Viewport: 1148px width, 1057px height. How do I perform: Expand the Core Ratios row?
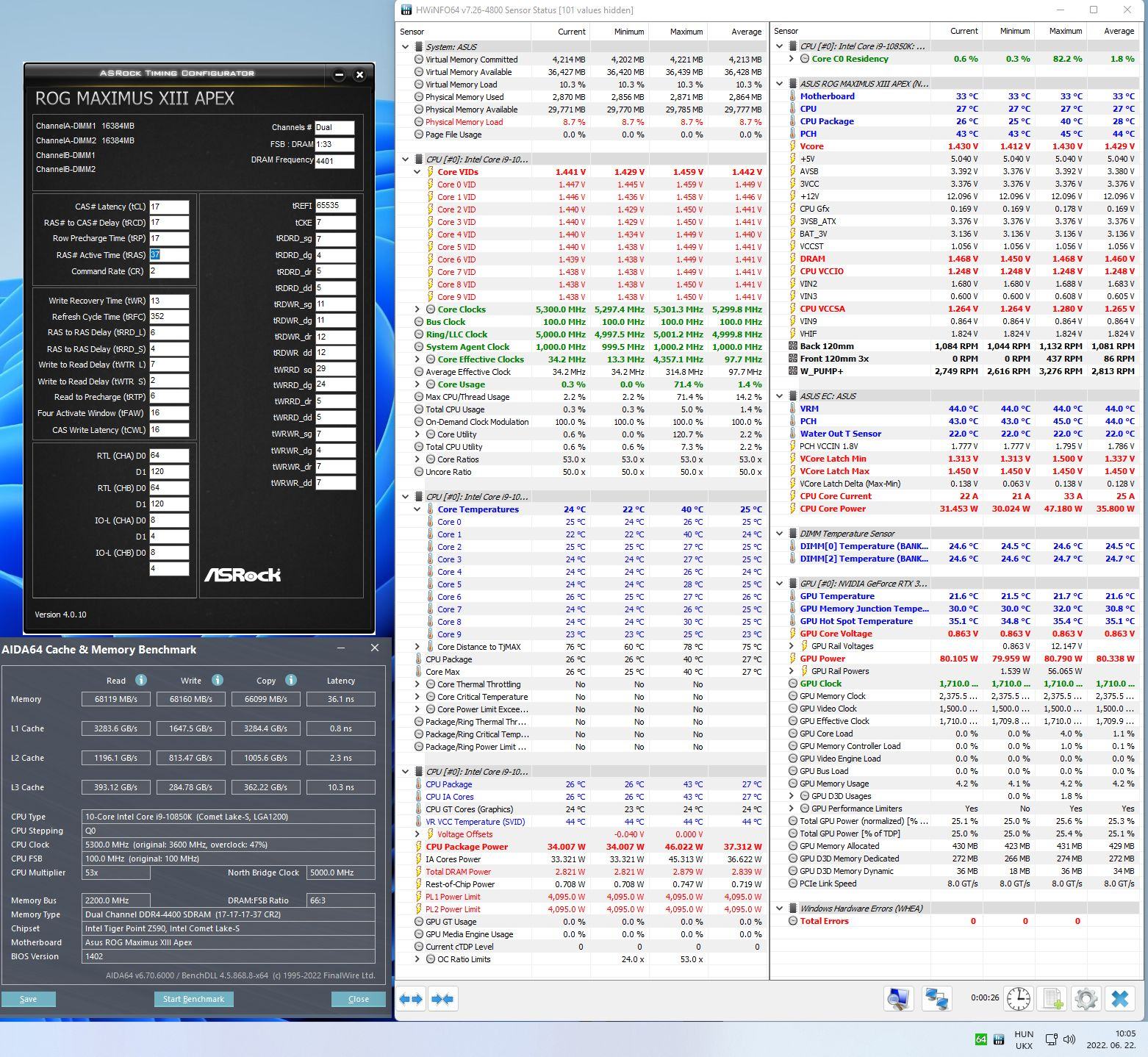coord(417,459)
